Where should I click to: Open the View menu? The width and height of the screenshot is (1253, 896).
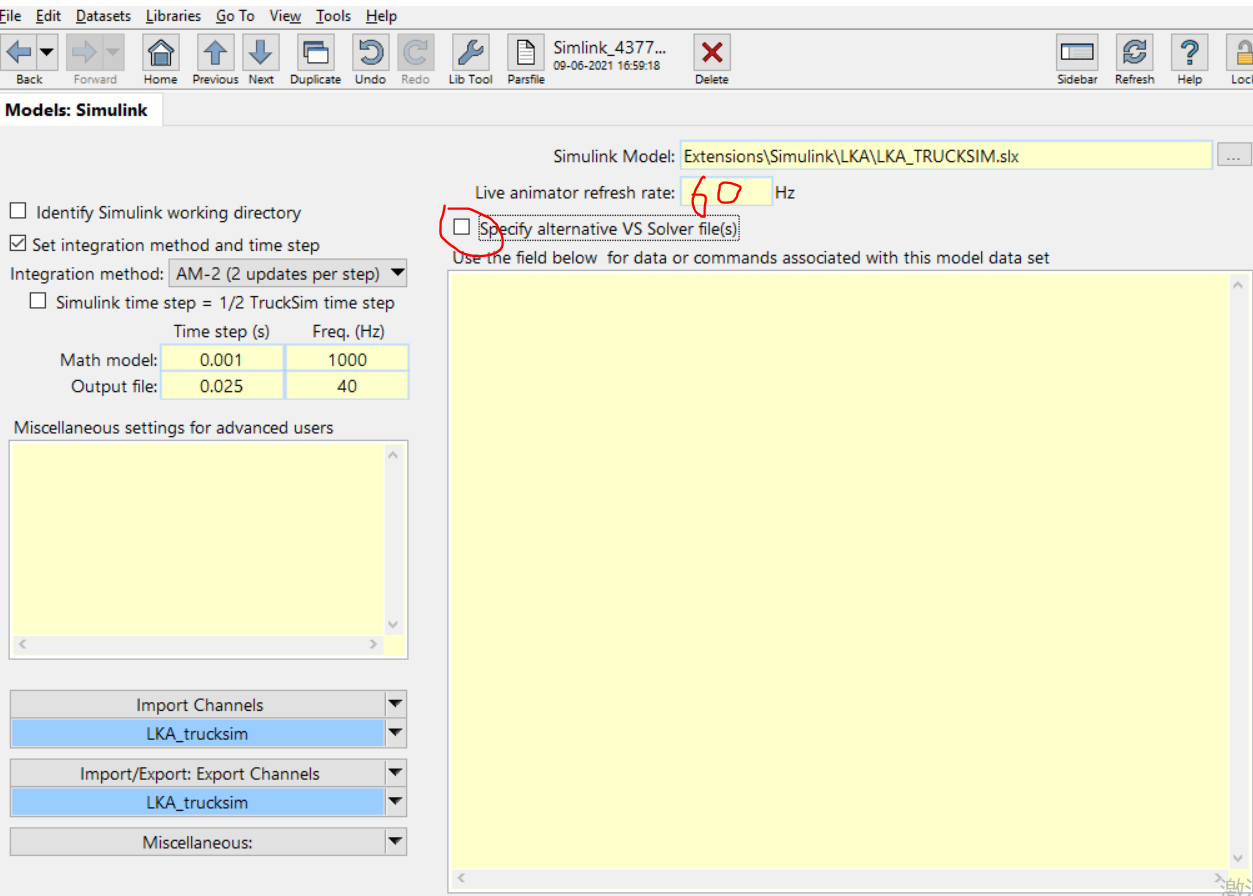click(x=285, y=16)
